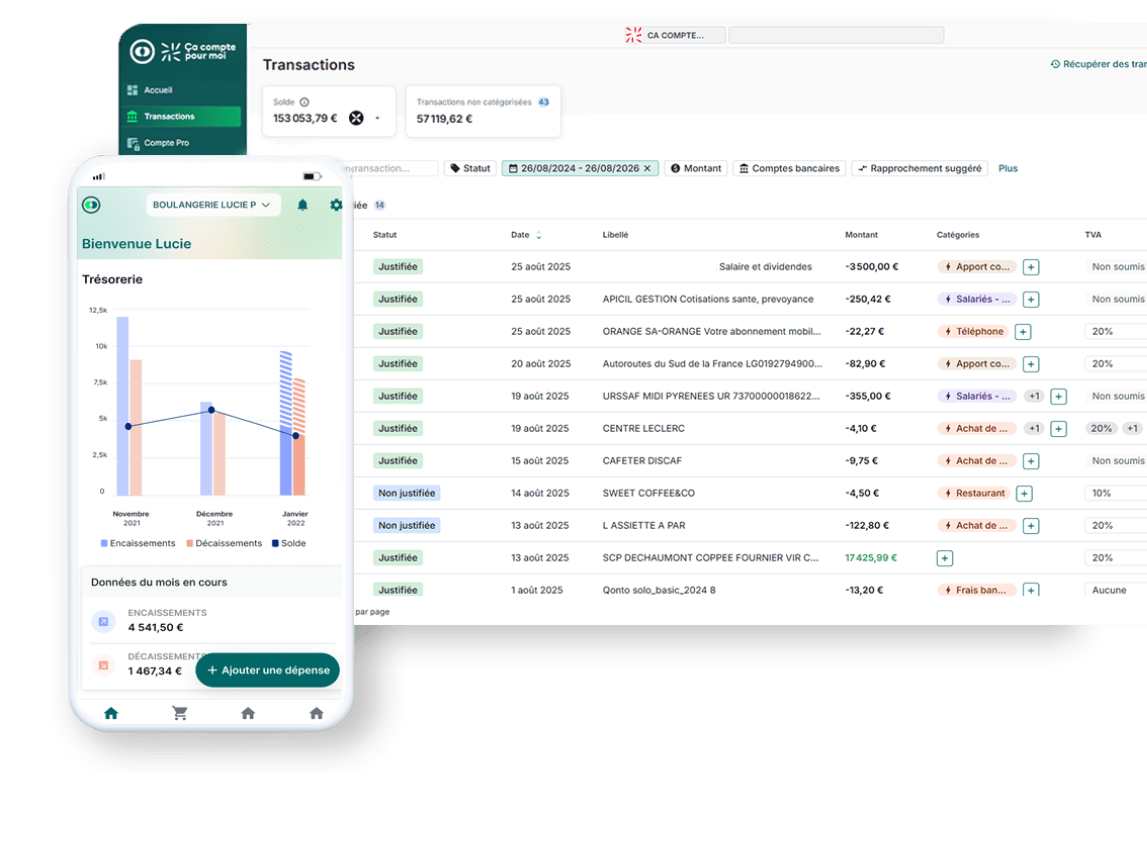Open the Comptes bancaires filter
This screenshot has width=1147, height=858.
(790, 169)
